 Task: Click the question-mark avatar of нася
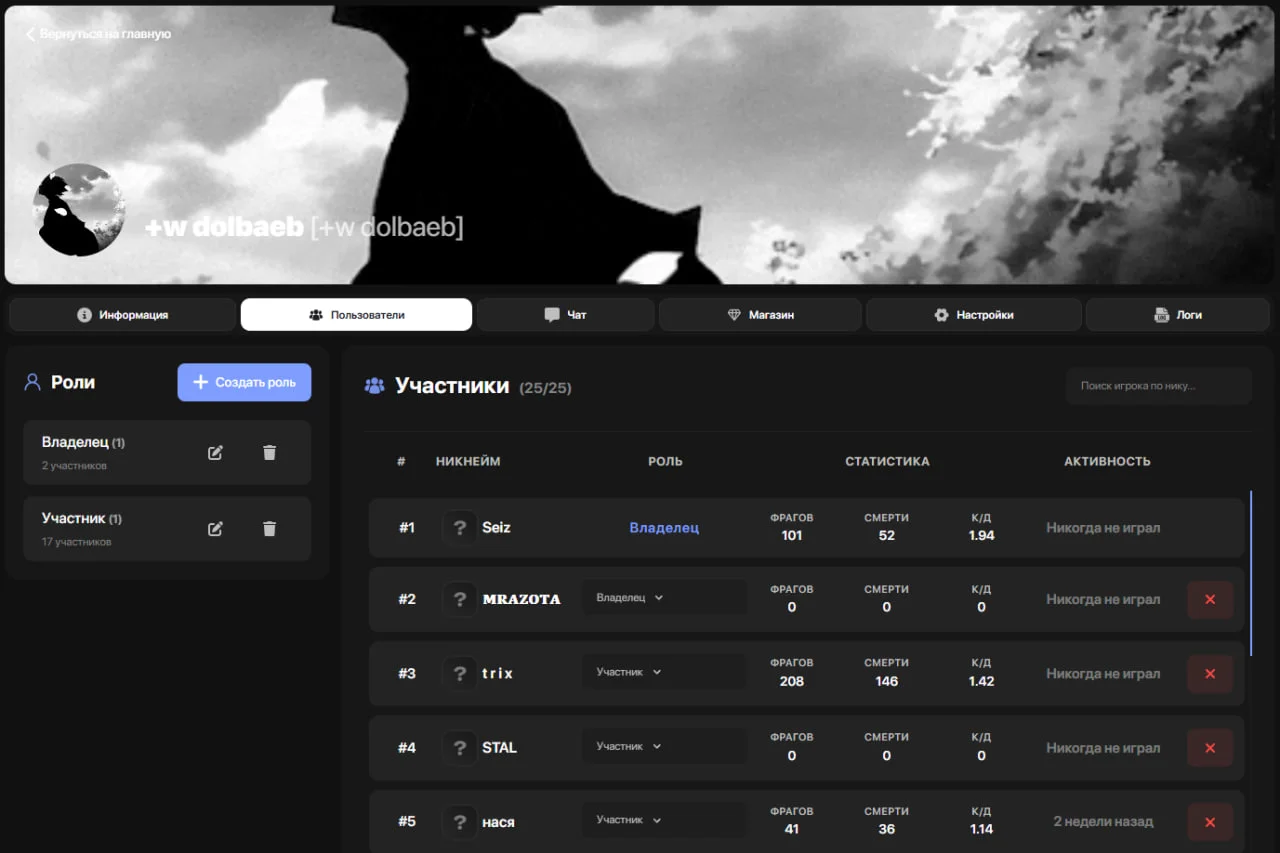(460, 821)
